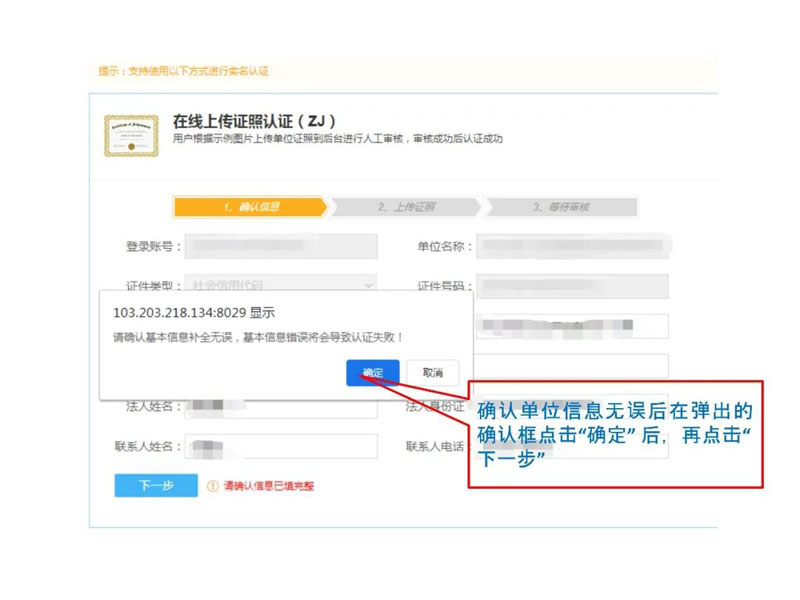Click the 单位名称 input field
This screenshot has height=600, width=800.
(572, 246)
